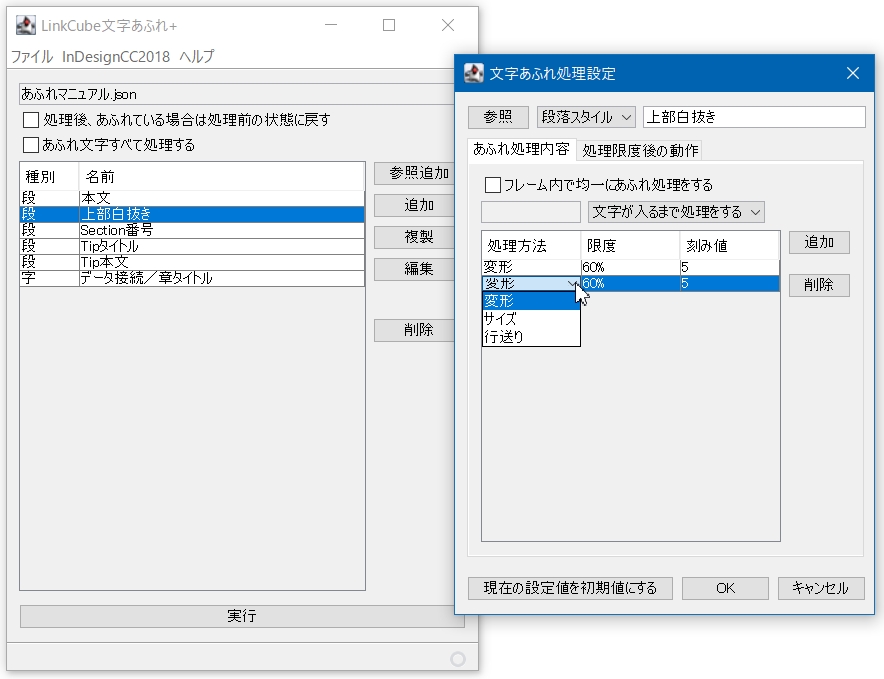Click the LinkCube app icon in title bar
The height and width of the screenshot is (679, 884).
(x=26, y=25)
